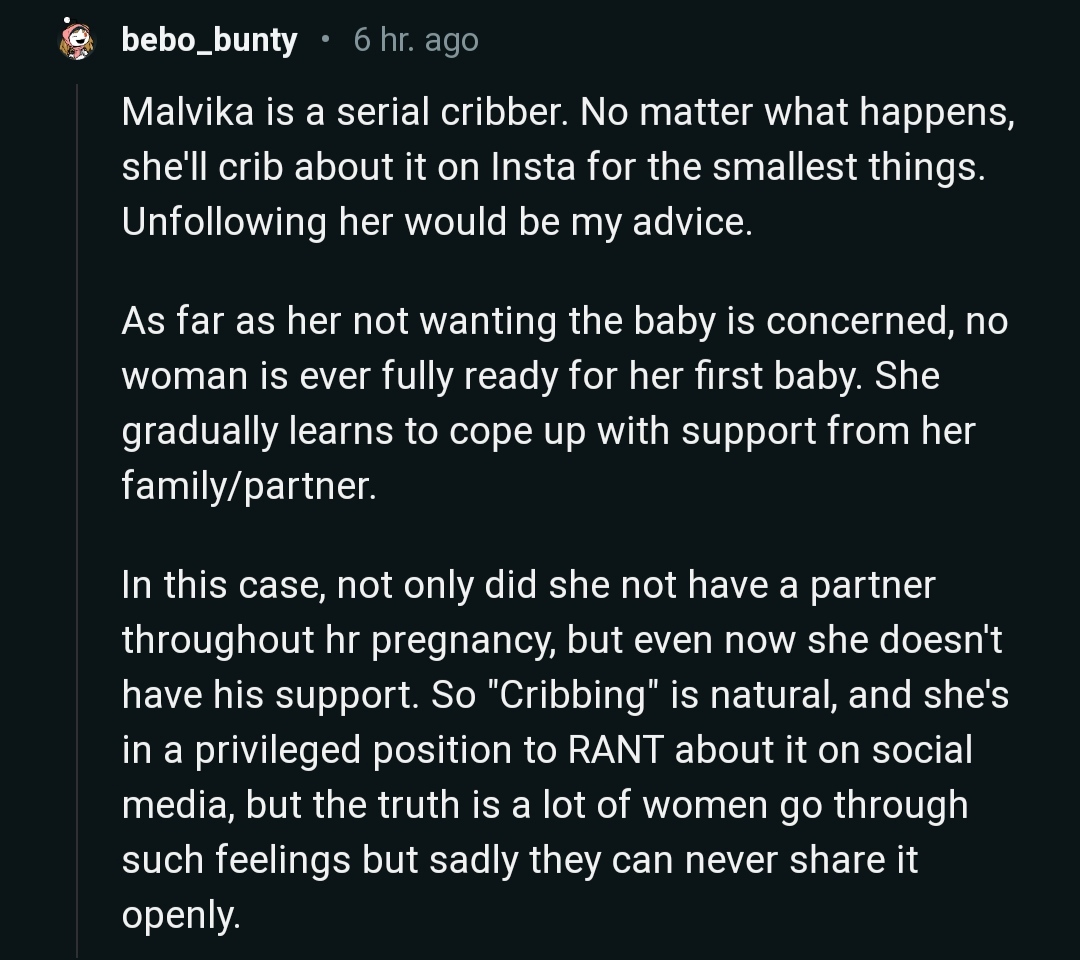
Task: Click bebo_bunty's avatar icon
Action: pyautogui.click(x=77, y=40)
